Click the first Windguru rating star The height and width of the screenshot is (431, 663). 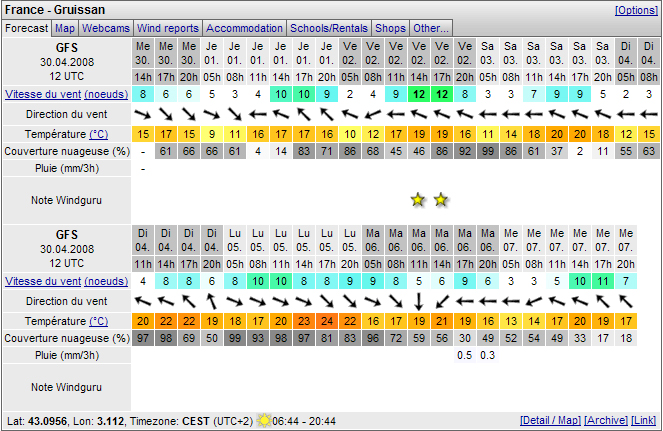pyautogui.click(x=418, y=199)
